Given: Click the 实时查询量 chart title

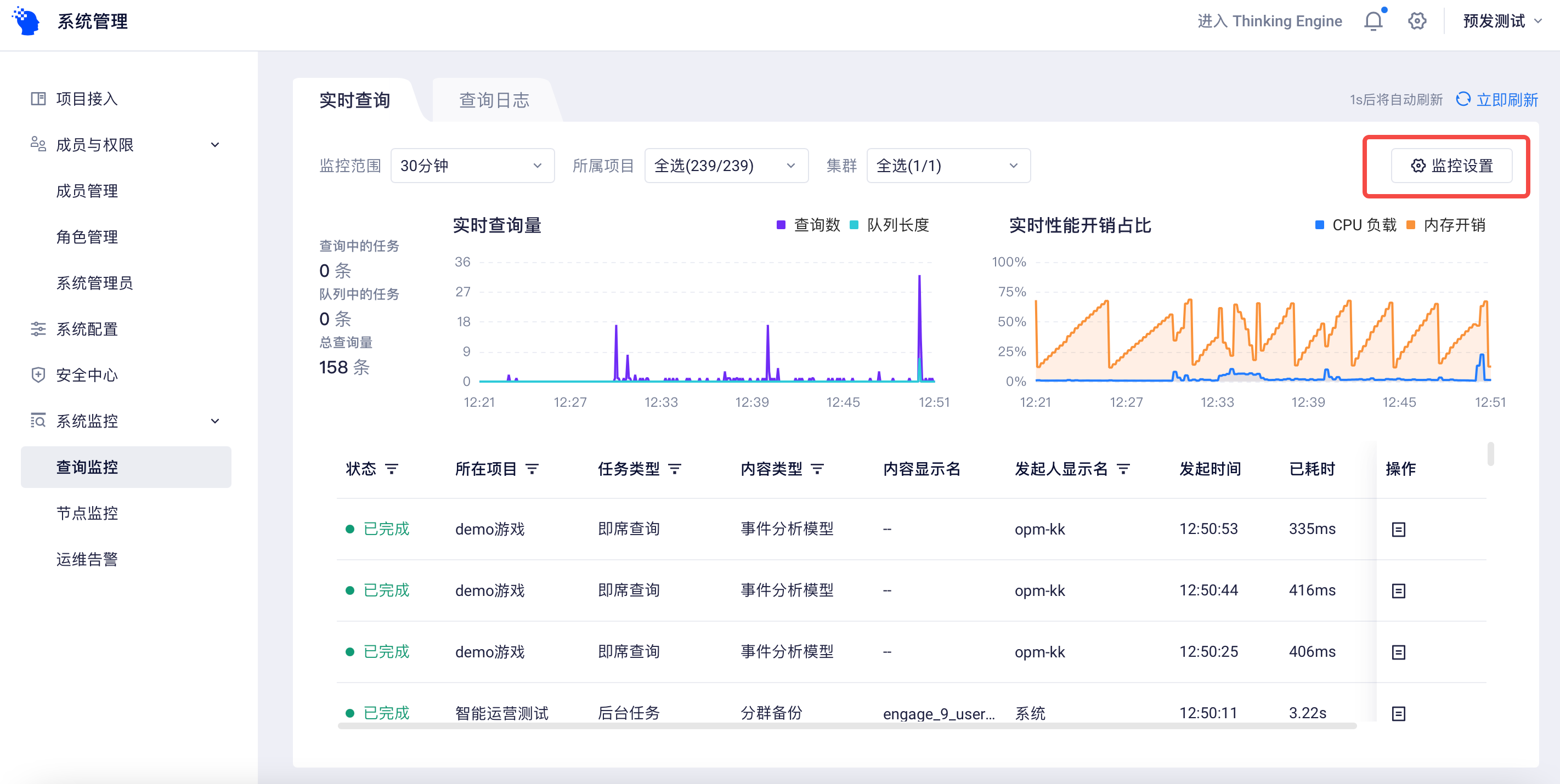Looking at the screenshot, I should pos(496,225).
